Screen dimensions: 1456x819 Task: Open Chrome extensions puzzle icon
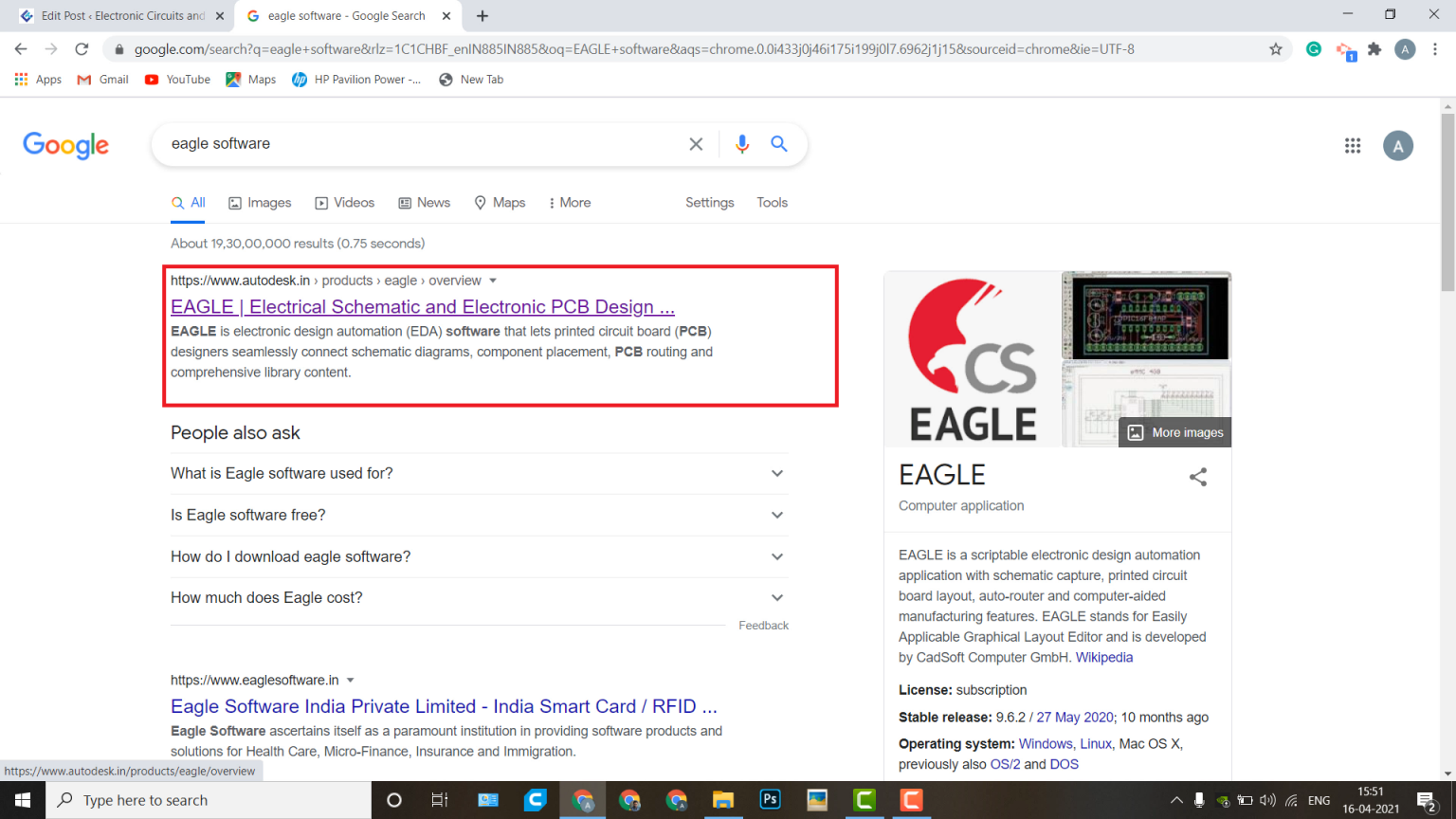click(x=1374, y=49)
